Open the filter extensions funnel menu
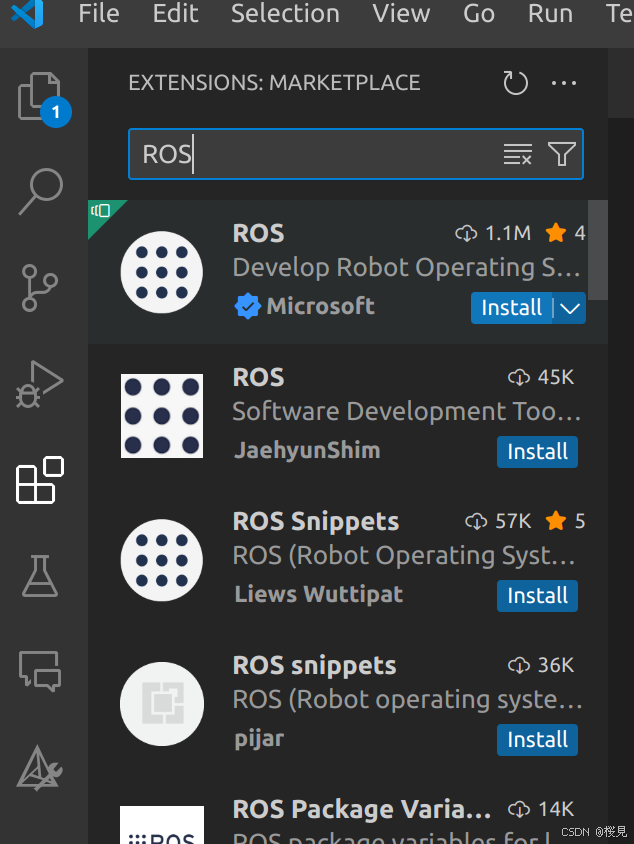Screen dimensions: 634x844 point(562,154)
